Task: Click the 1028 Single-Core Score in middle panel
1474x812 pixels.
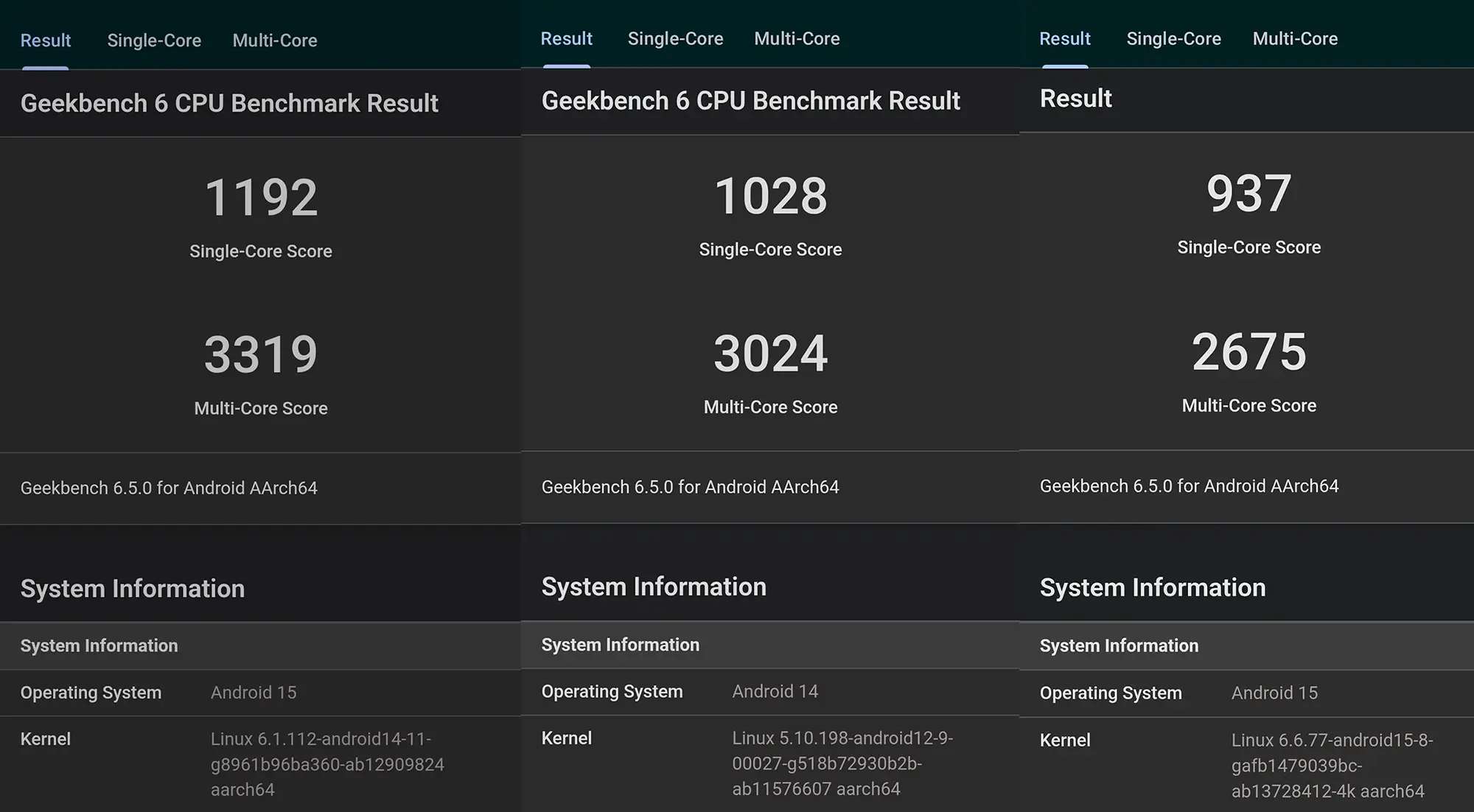Action: (x=770, y=194)
